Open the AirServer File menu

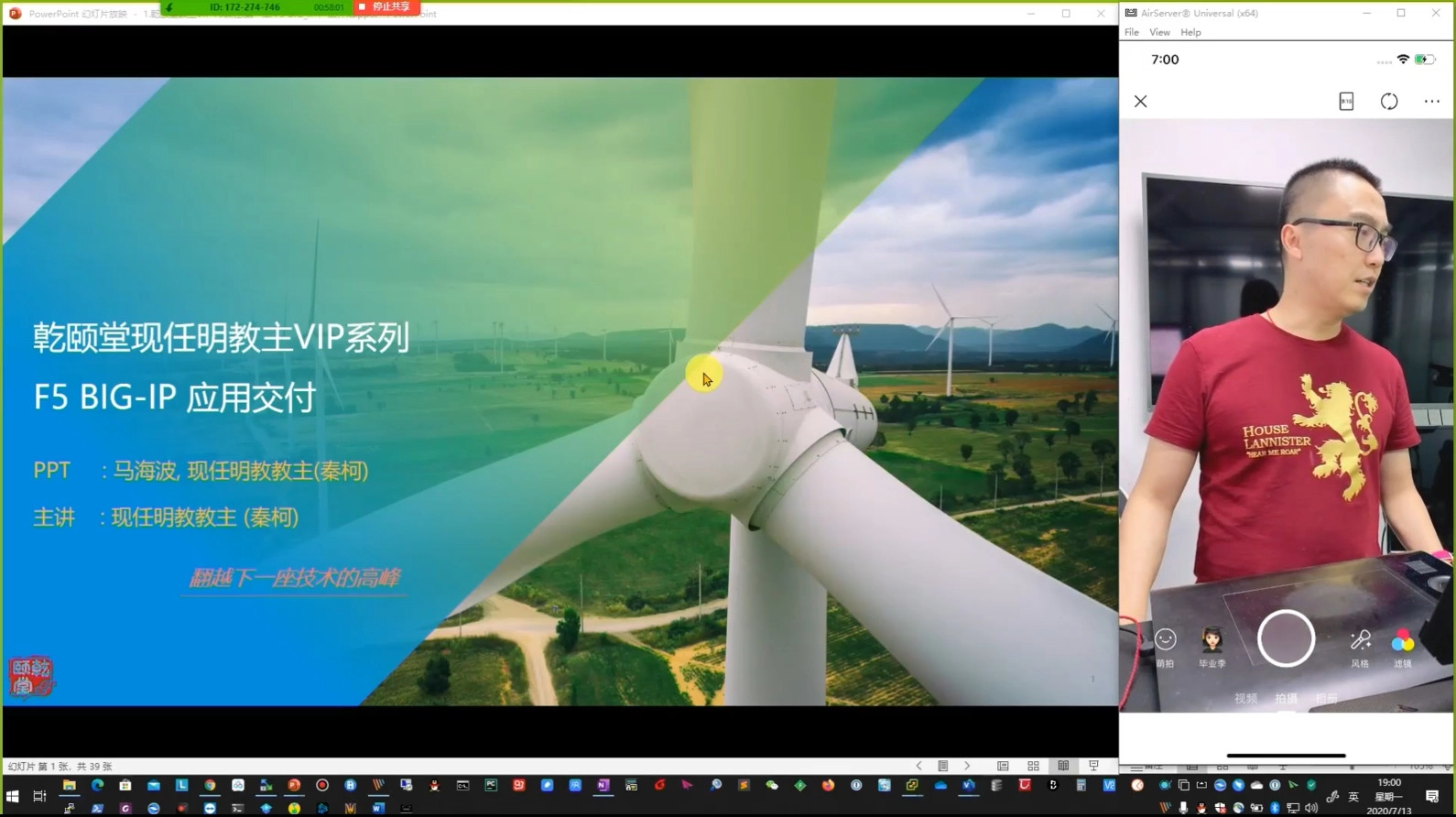[1132, 32]
